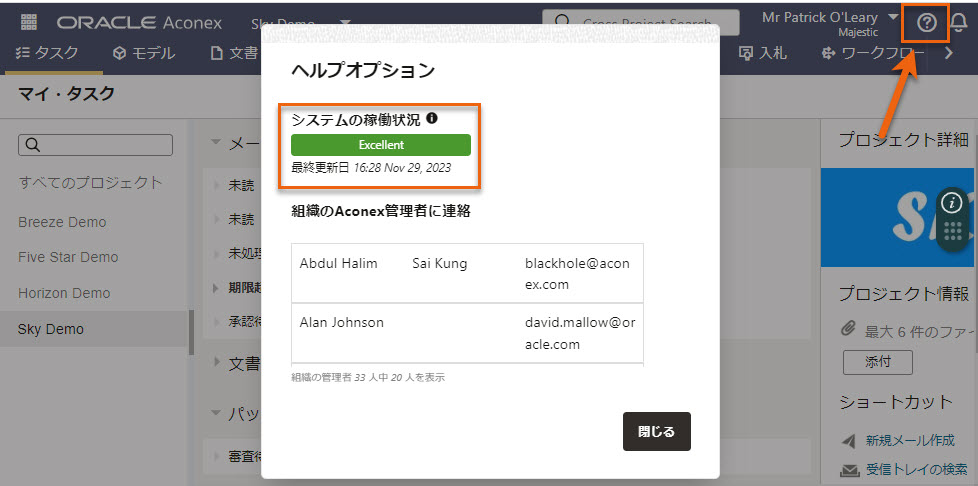978x486 pixels.
Task: Expand the 文書 section in task list
Action: click(x=217, y=362)
